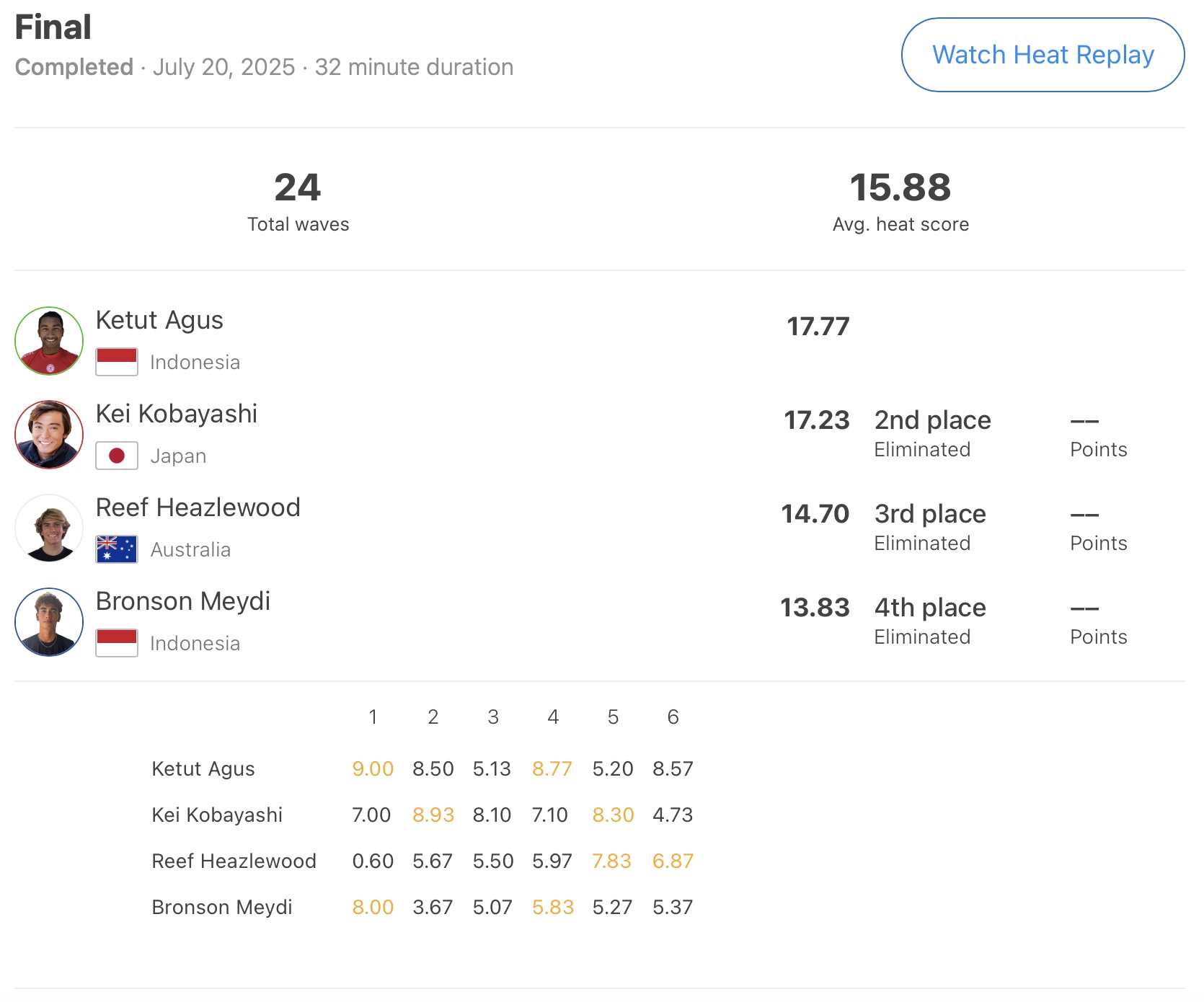Open Ketut Agus athlete name link
The width and height of the screenshot is (1204, 1002).
tap(159, 320)
